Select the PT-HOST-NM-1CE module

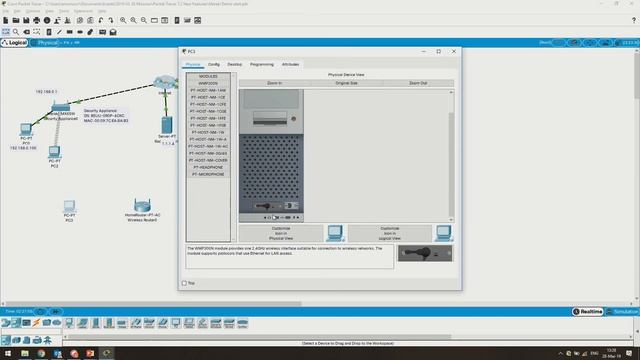pos(208,97)
